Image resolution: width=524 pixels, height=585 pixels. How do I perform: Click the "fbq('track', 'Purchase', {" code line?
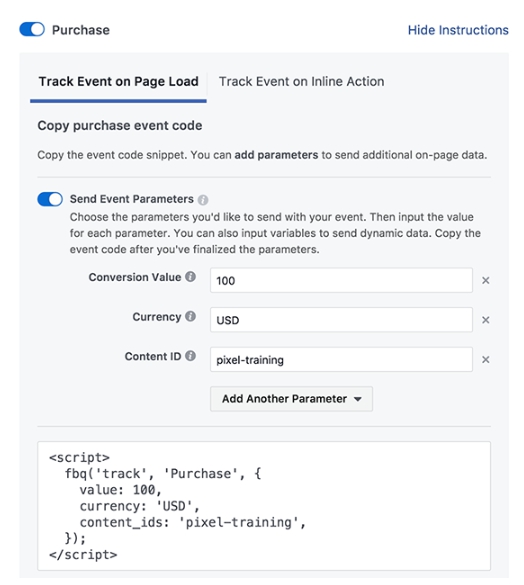pyautogui.click(x=163, y=474)
